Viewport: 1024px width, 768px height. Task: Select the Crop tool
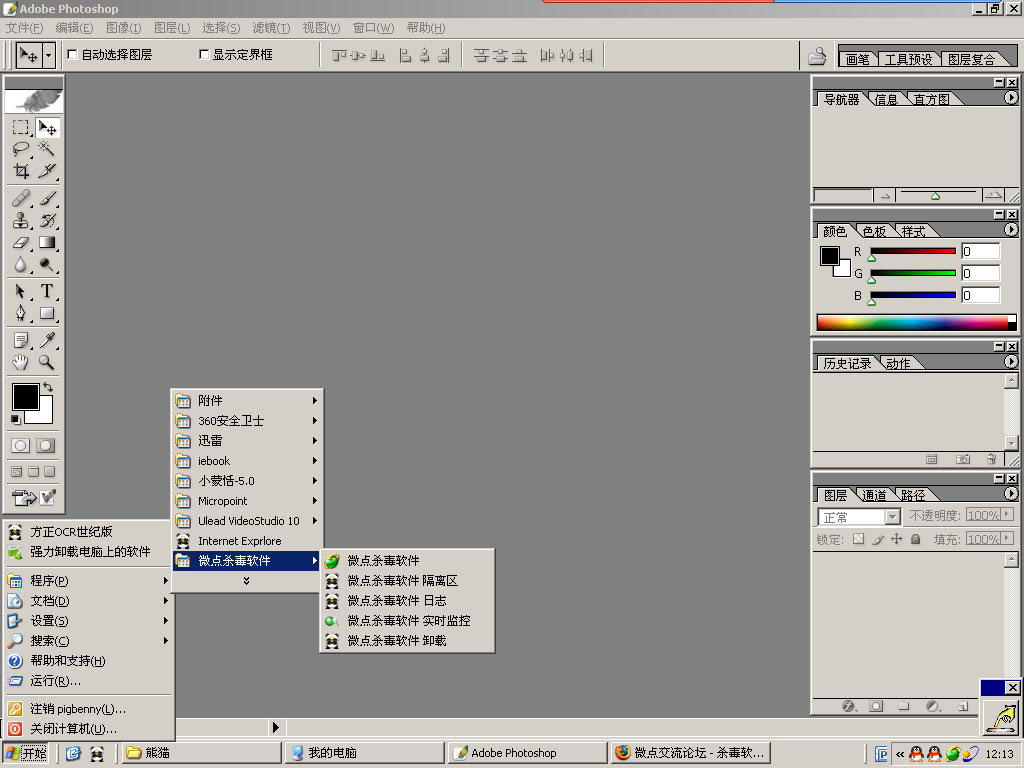click(21, 171)
